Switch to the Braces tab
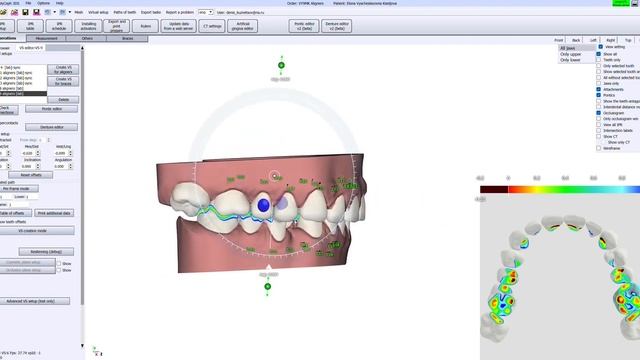640x360 pixels. coord(127,38)
